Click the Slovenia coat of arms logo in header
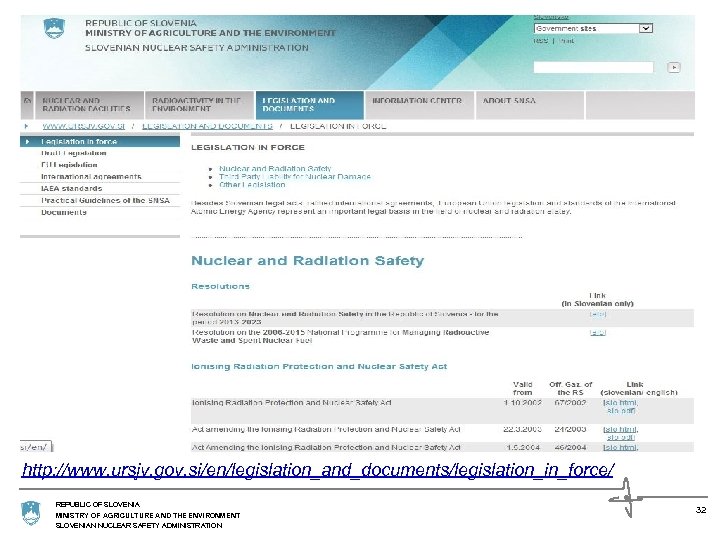This screenshot has width=720, height=540. (54, 28)
